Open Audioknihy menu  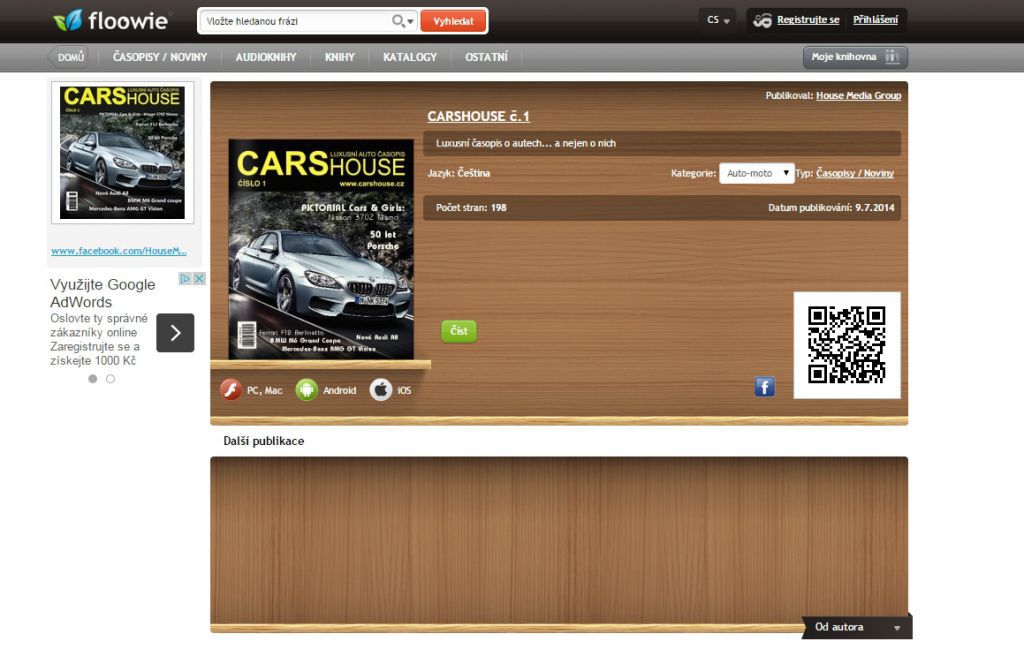[266, 57]
